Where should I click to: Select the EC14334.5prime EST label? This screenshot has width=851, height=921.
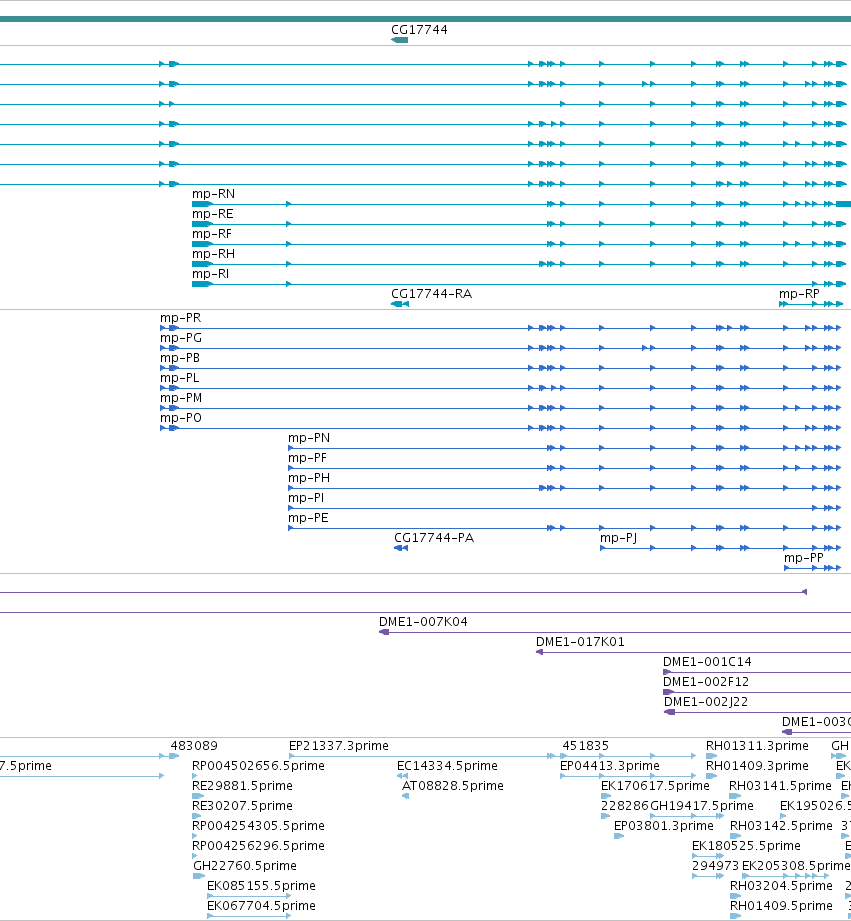pyautogui.click(x=448, y=765)
